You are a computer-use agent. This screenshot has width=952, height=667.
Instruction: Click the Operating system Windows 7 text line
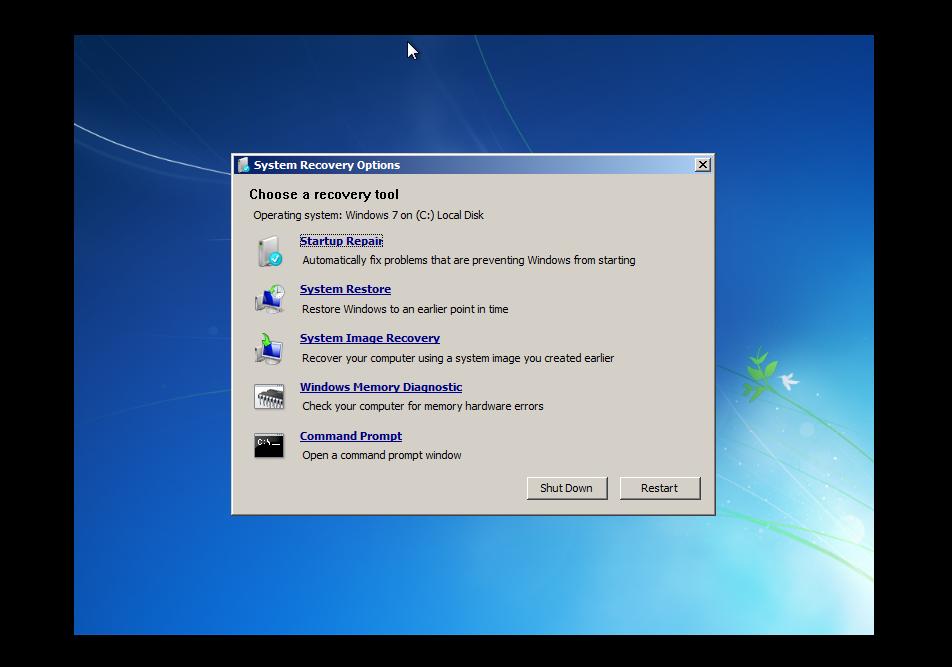coord(368,215)
